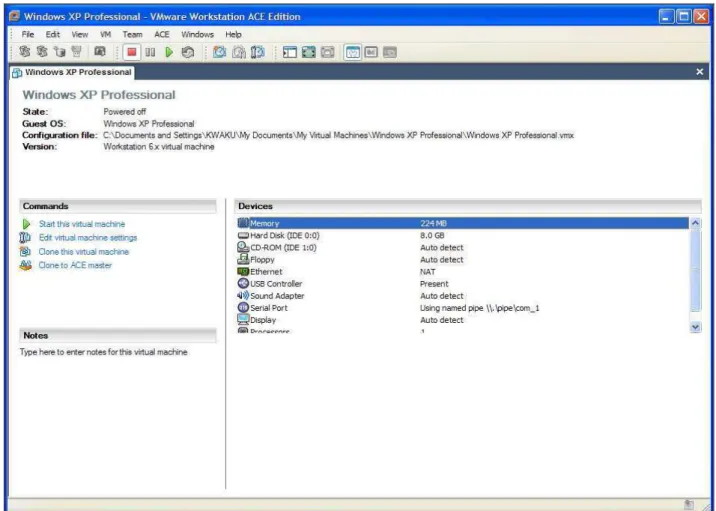Screen dimensions: 716x511
Task: Open the Edit menu
Action: [53, 34]
